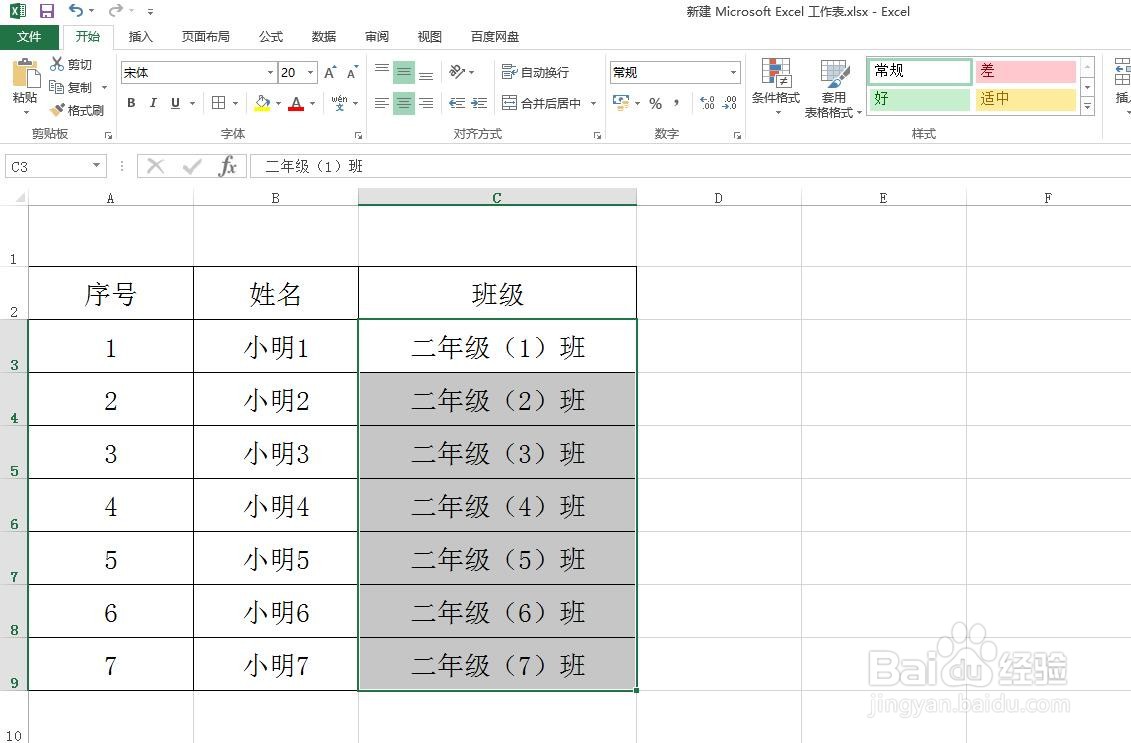Click the insert function fx icon
1131x743 pixels.
click(x=227, y=166)
